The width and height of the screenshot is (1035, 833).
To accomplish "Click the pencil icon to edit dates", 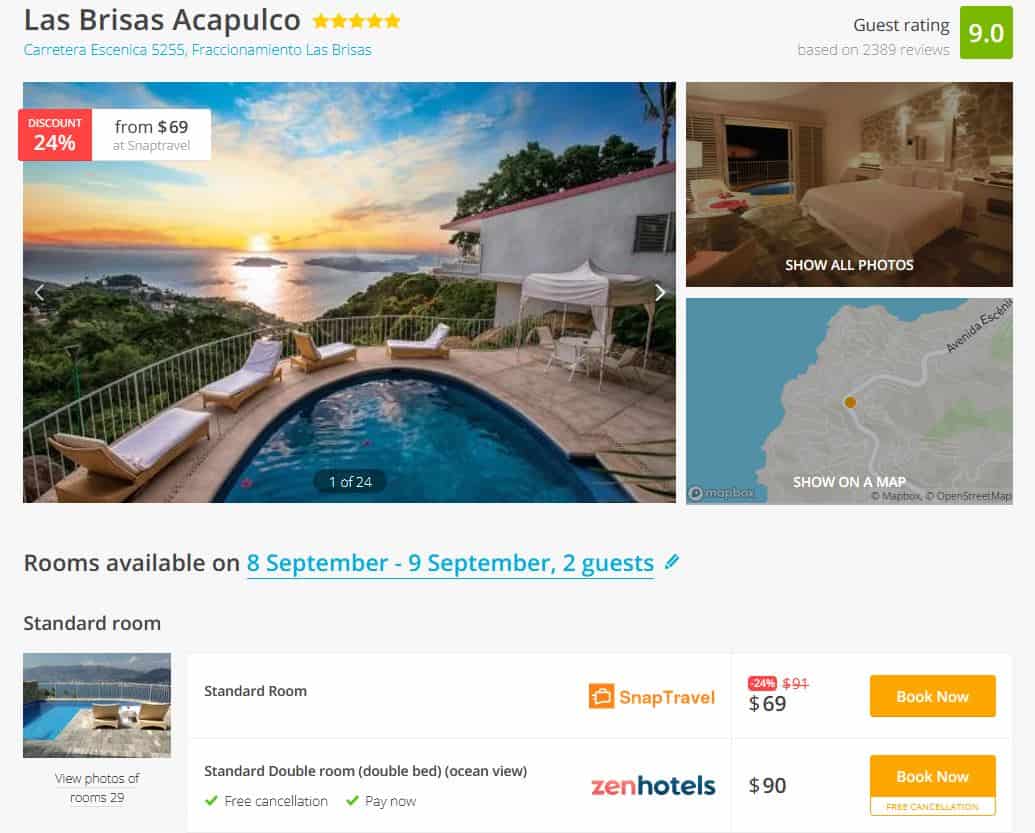I will (x=670, y=562).
